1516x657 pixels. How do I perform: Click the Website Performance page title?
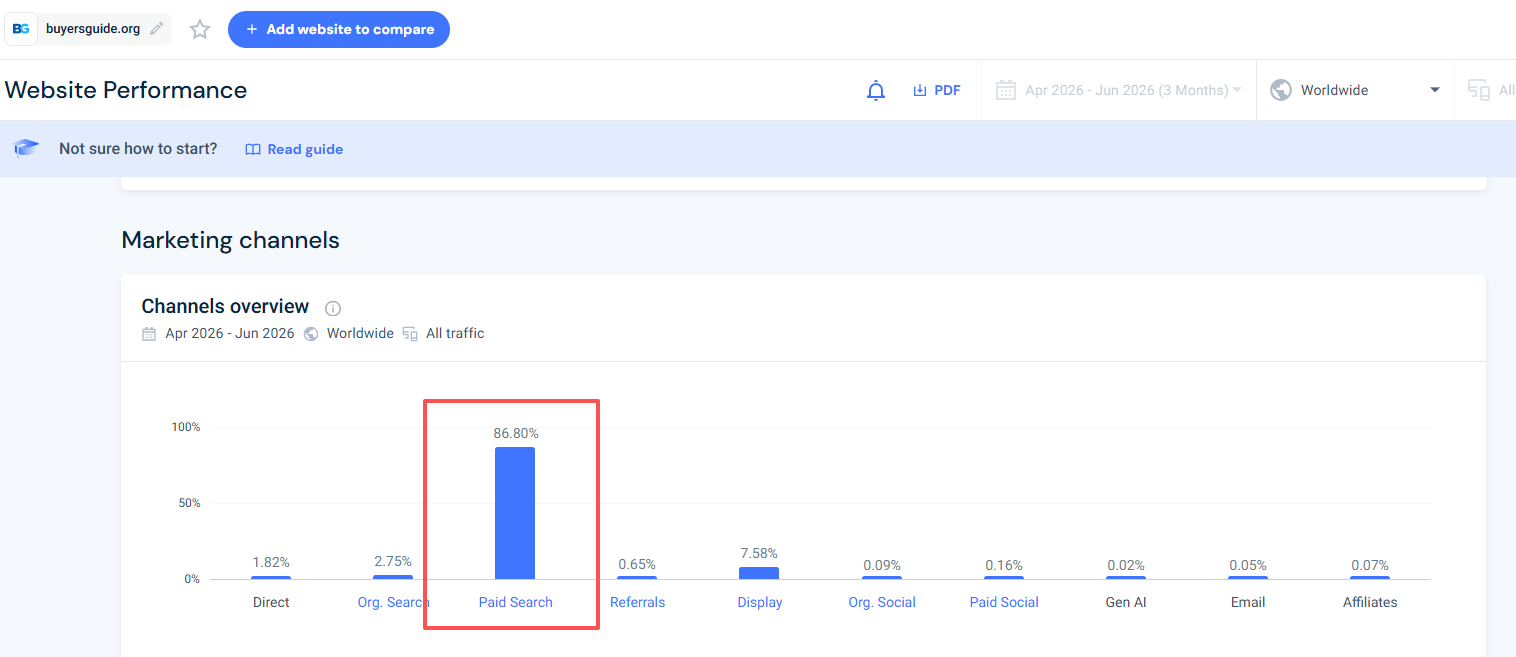(126, 90)
